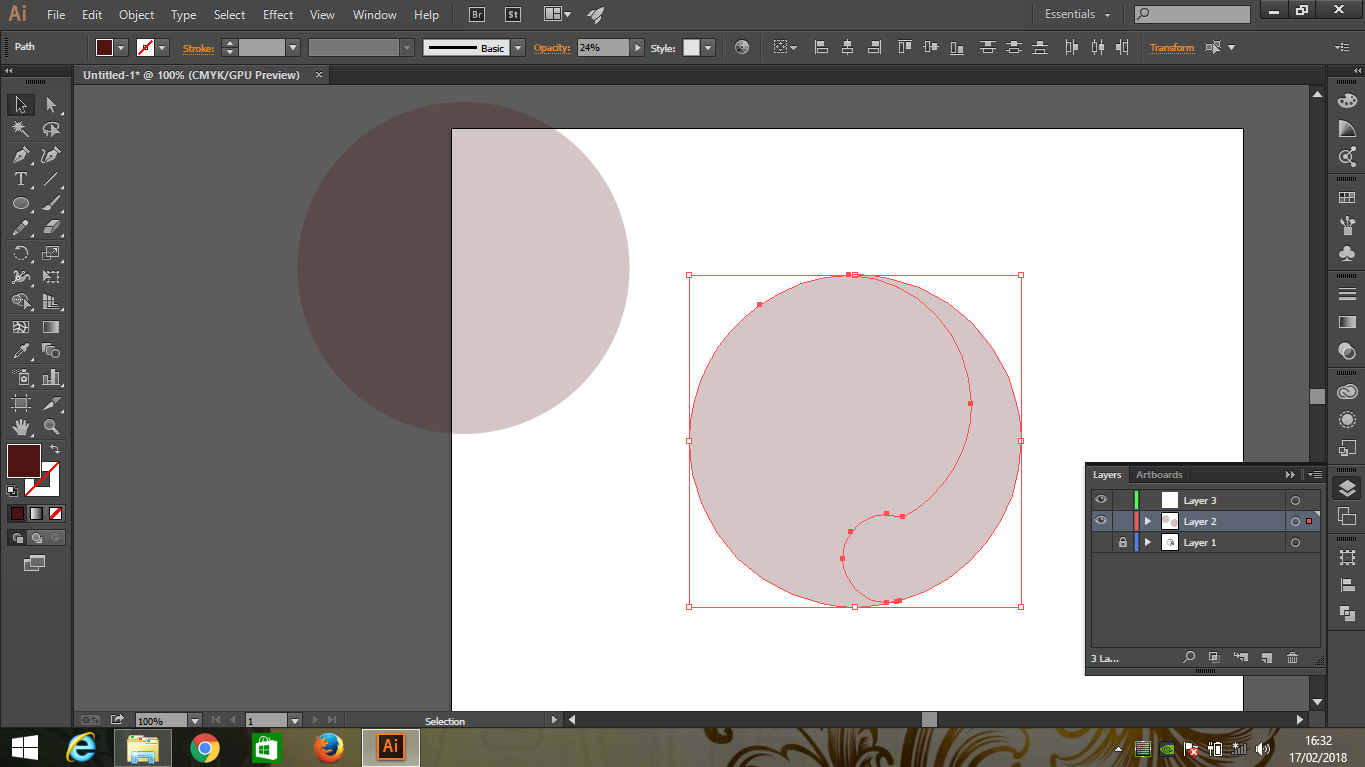Activate the Zoom tool in toolbox
This screenshot has height=767, width=1365.
(x=51, y=427)
